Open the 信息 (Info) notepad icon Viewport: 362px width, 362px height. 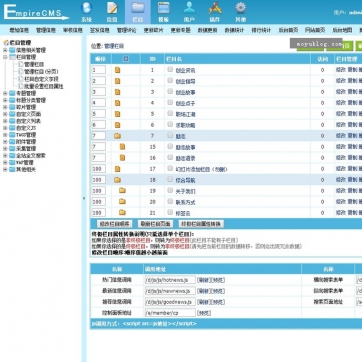click(112, 8)
